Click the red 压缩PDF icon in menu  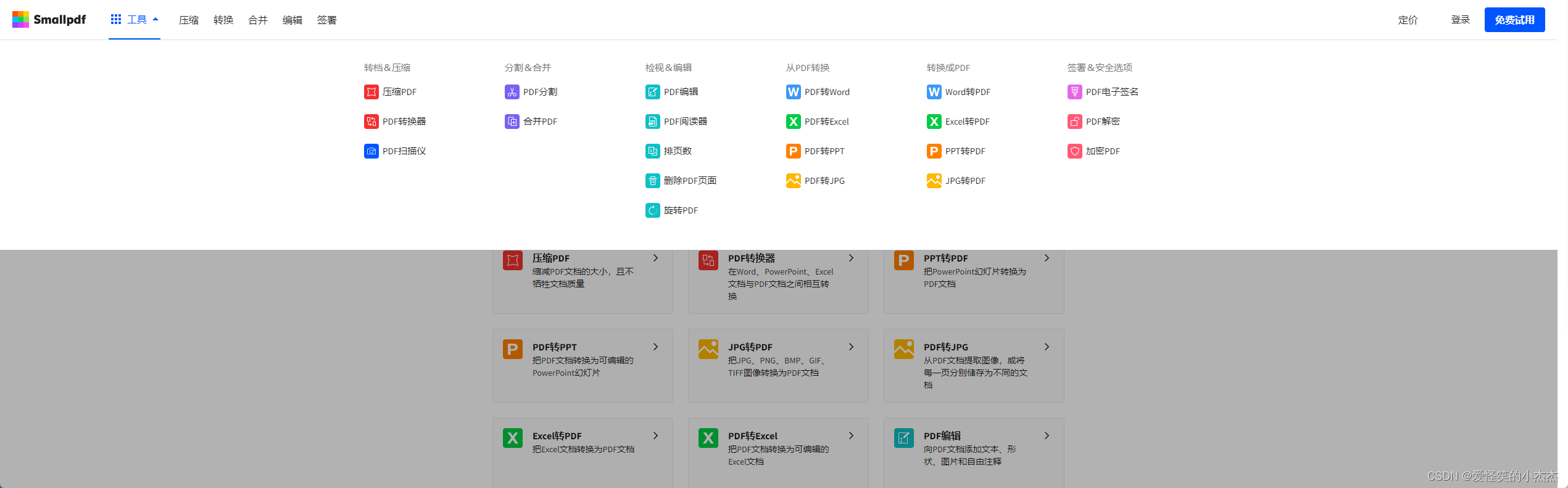[x=371, y=92]
